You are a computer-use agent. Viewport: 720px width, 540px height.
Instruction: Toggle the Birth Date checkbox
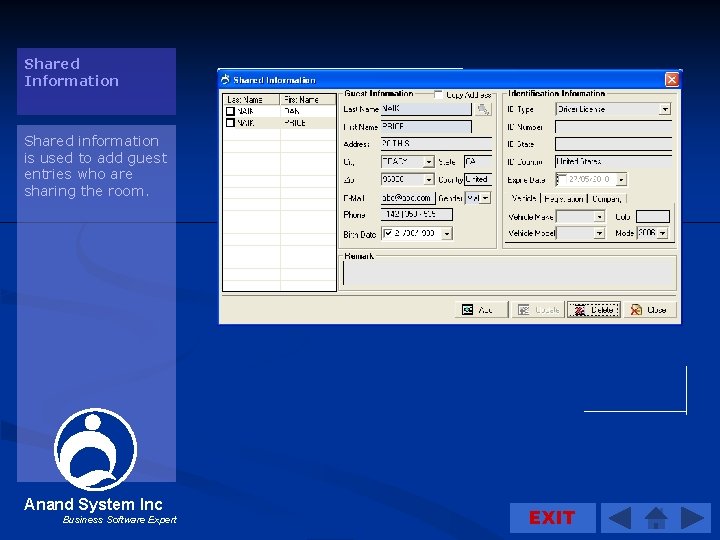click(388, 233)
